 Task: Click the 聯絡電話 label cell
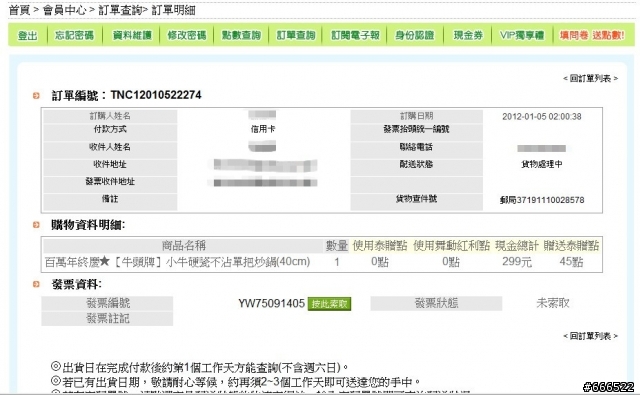[416, 149]
